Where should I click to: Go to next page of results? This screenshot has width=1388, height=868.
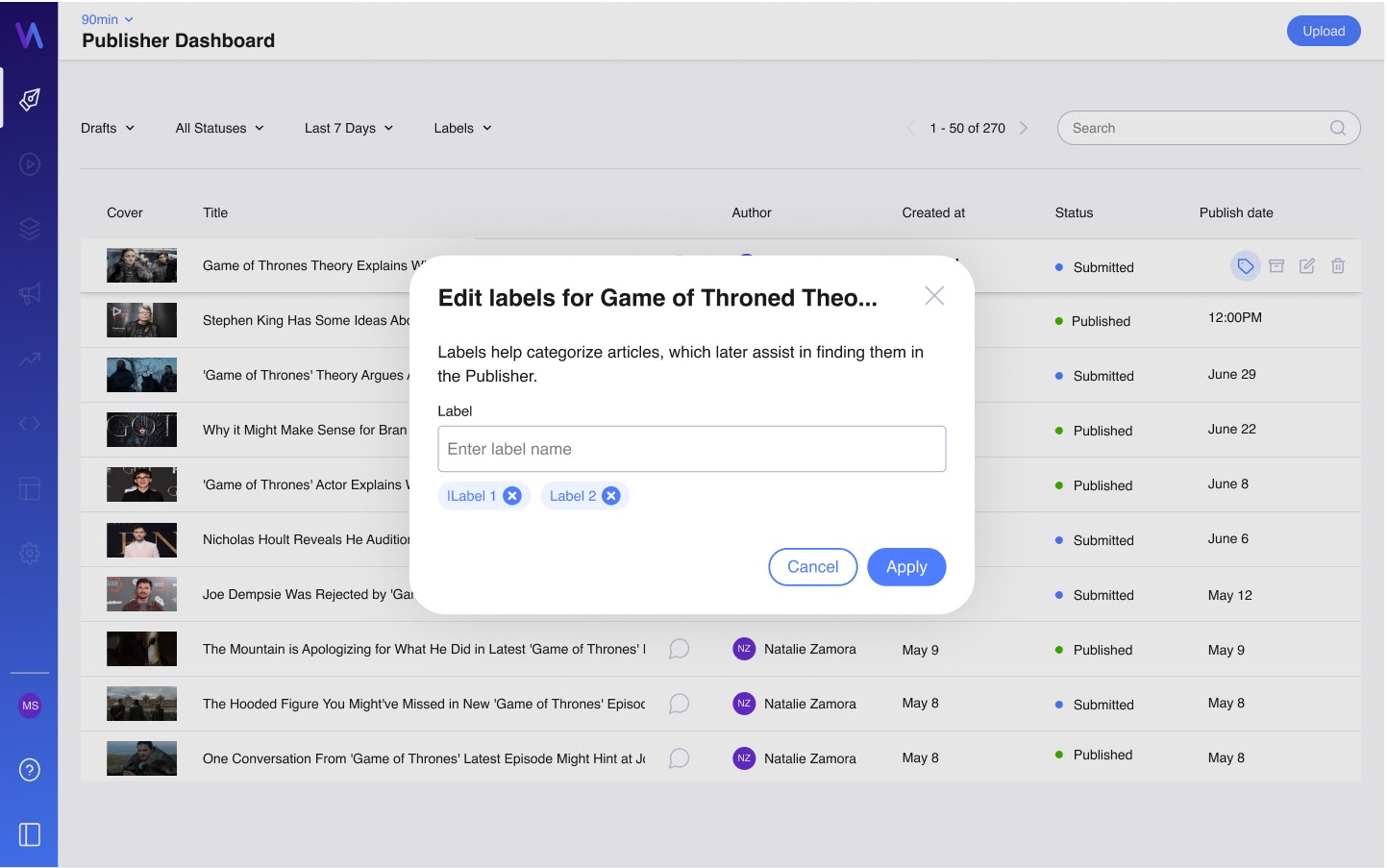[x=1024, y=128]
